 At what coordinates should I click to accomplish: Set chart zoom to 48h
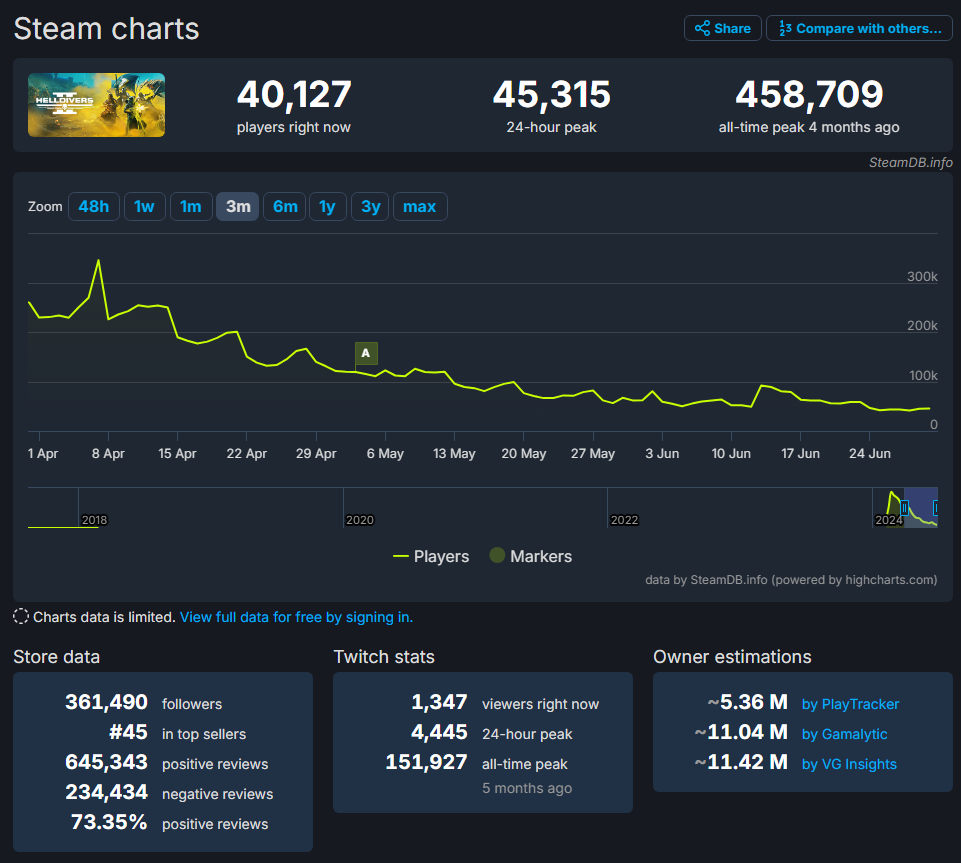point(94,207)
